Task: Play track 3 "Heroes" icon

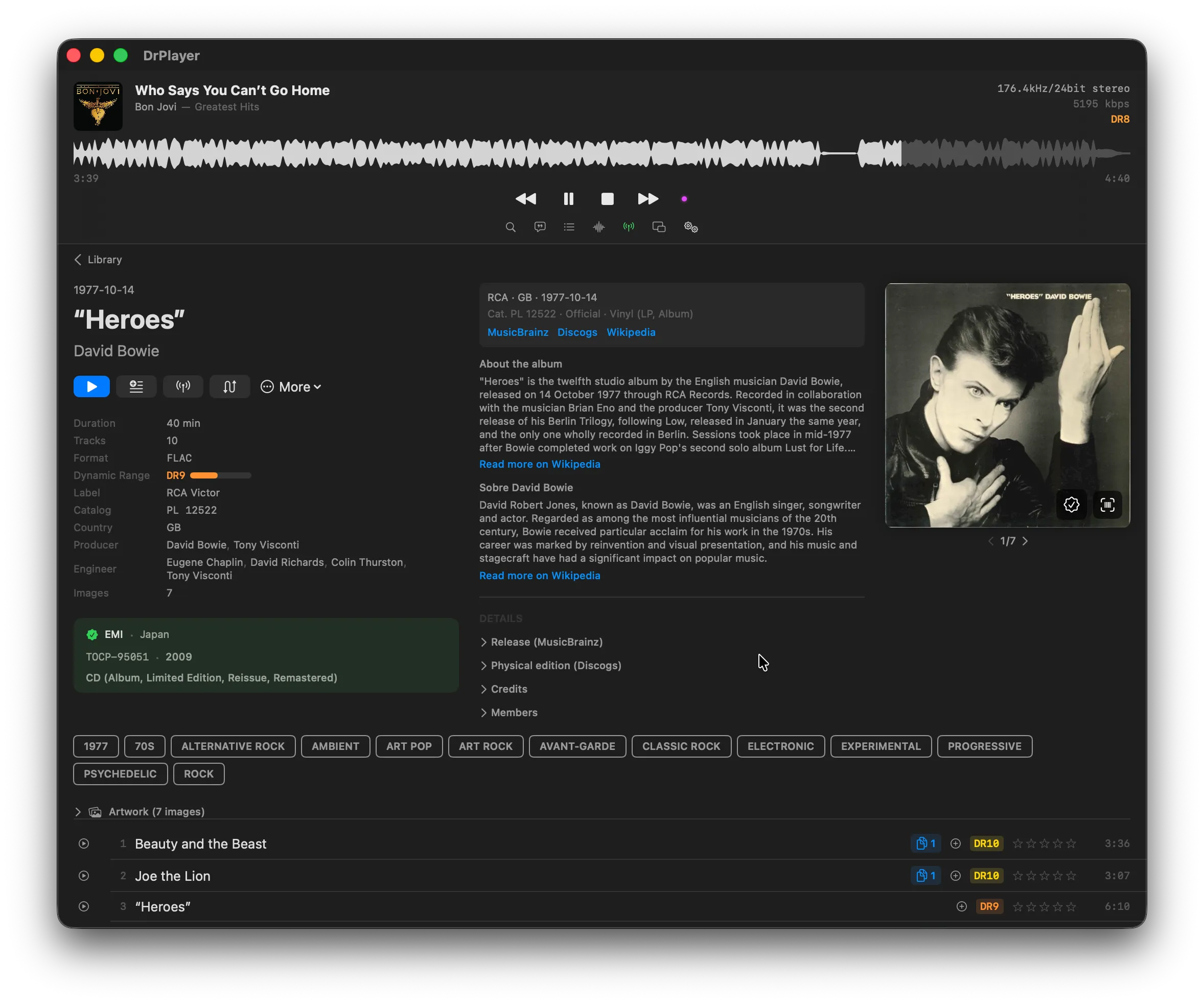Action: pos(84,907)
